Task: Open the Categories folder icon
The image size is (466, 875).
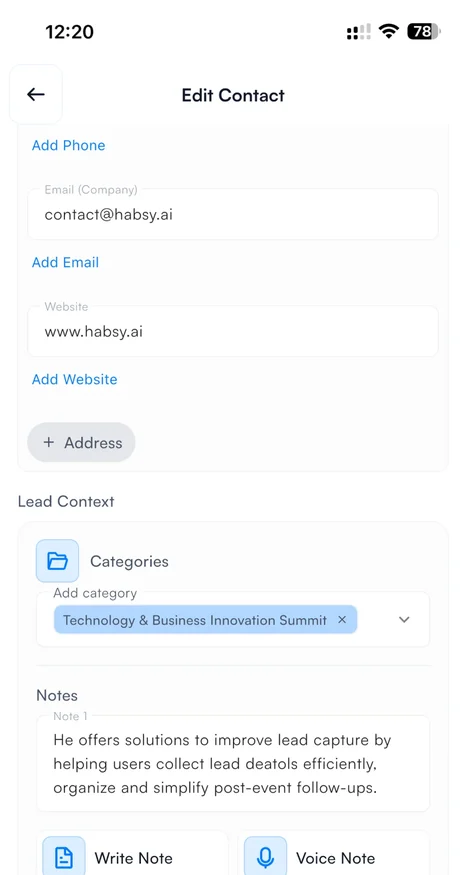Action: [x=57, y=561]
